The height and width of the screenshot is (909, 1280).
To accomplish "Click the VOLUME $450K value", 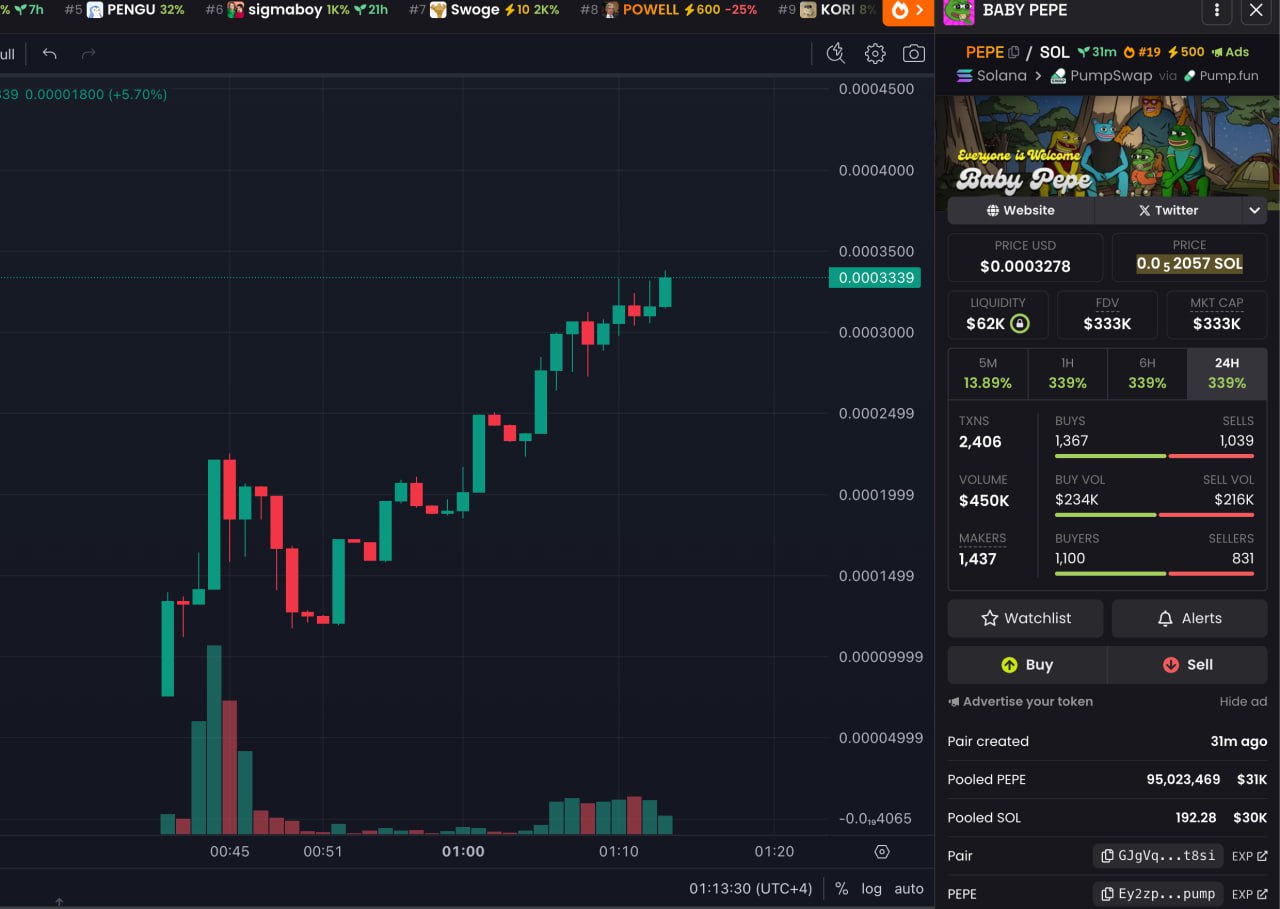I will tap(984, 501).
